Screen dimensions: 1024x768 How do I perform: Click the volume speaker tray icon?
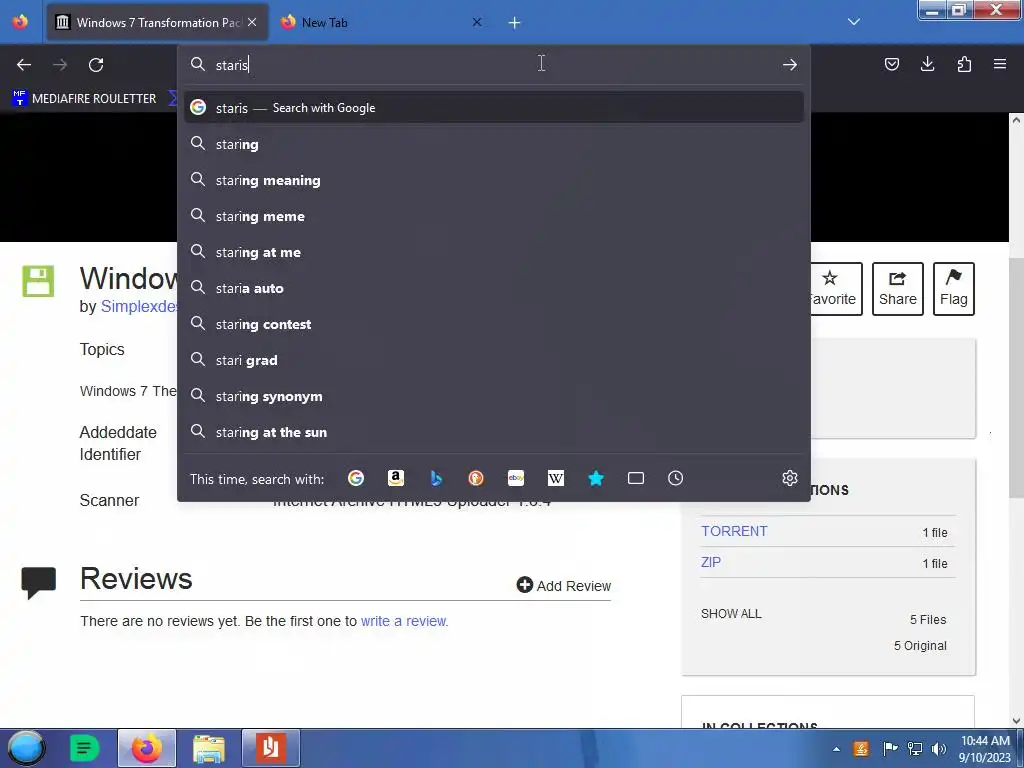click(x=938, y=749)
